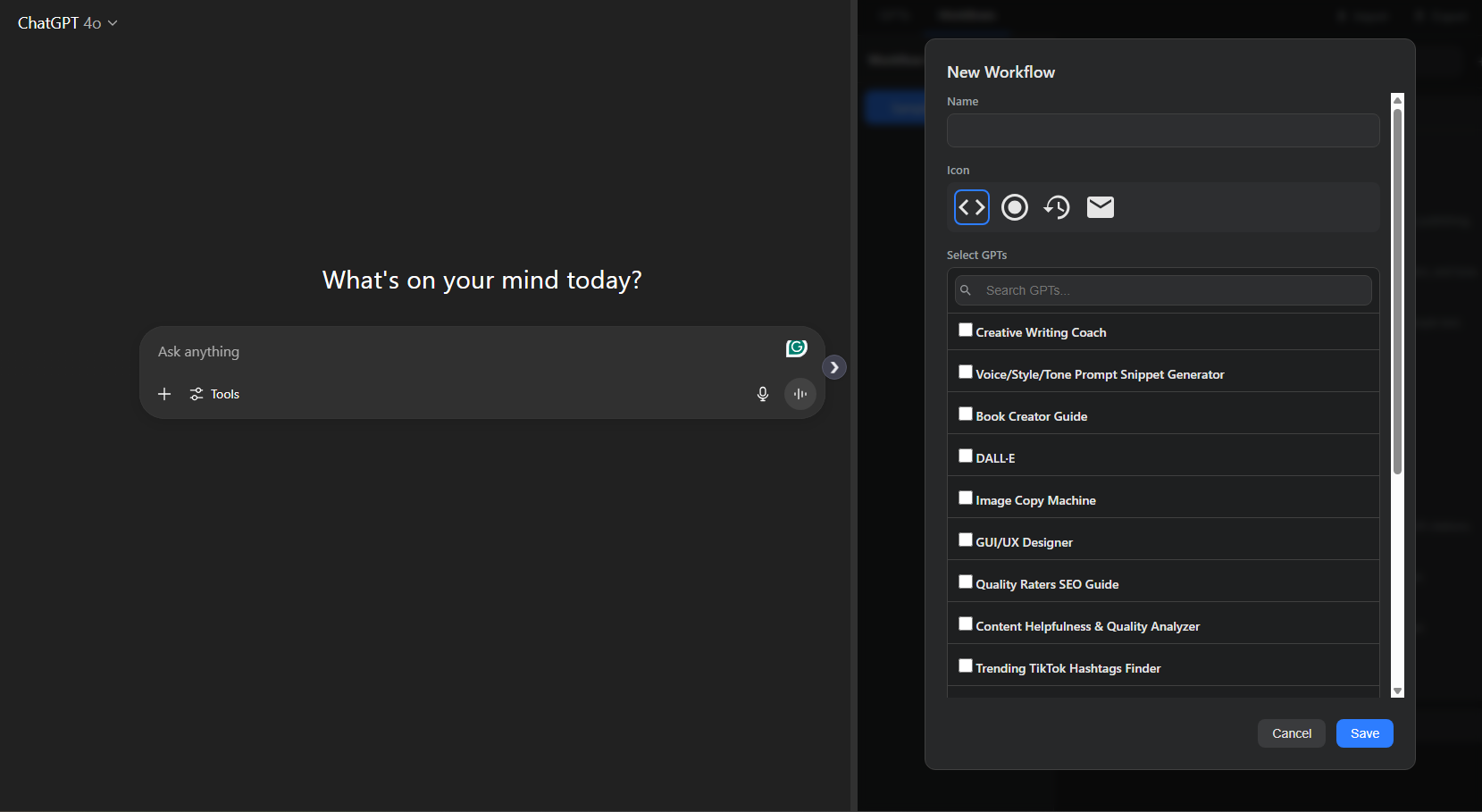Check Voice/Style/Tone Prompt Snippet Generator checkbox
The image size is (1482, 812).
pos(966,372)
